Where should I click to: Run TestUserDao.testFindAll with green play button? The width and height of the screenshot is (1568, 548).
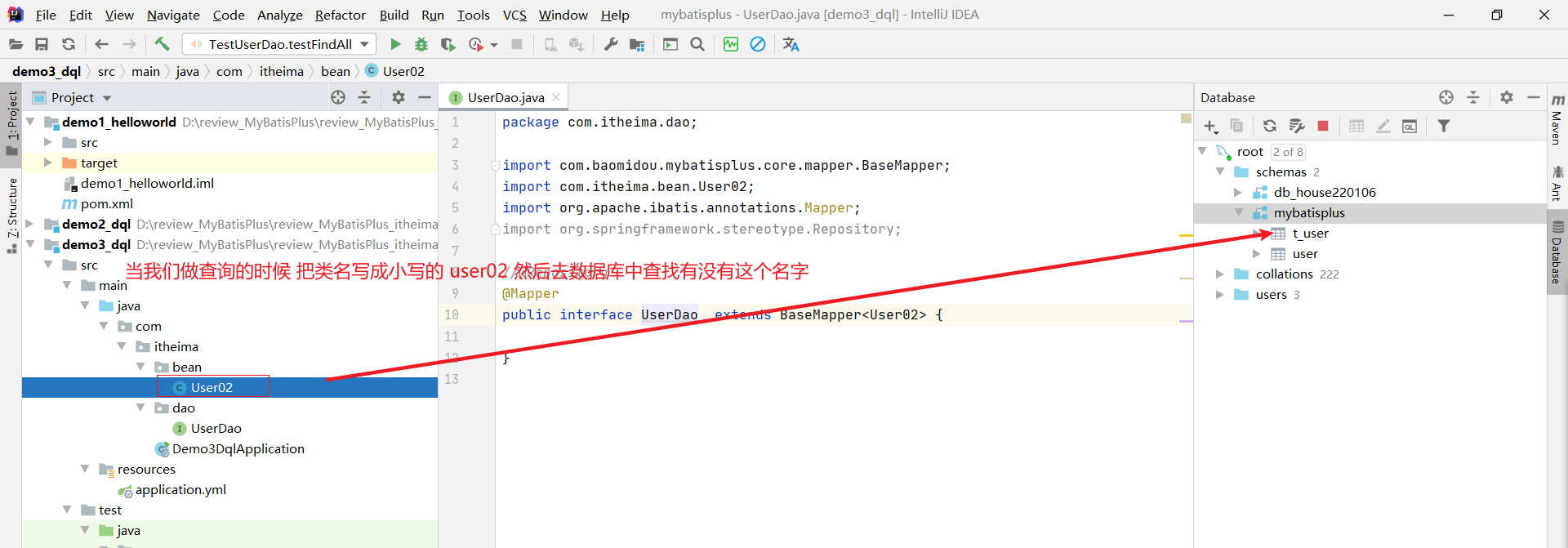(395, 44)
